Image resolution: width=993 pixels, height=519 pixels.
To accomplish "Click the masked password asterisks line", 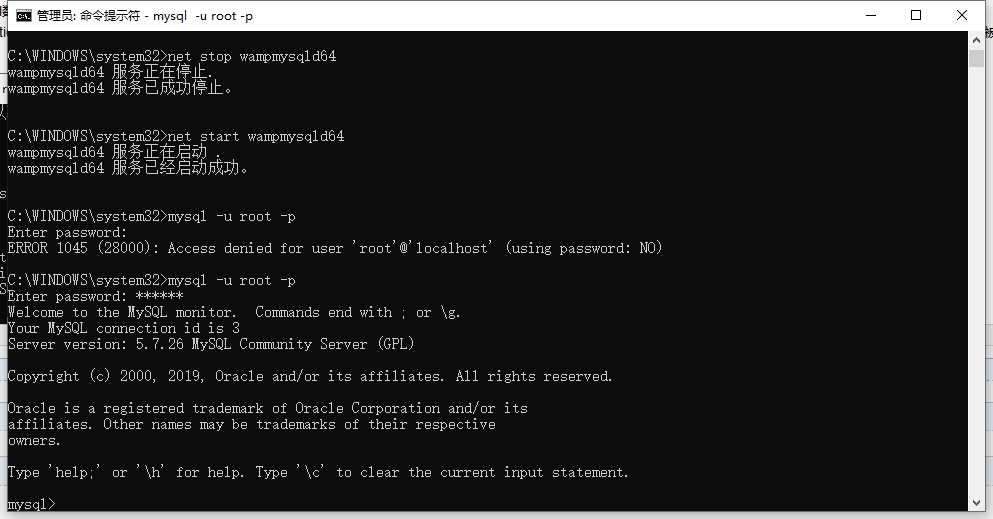I will point(159,296).
